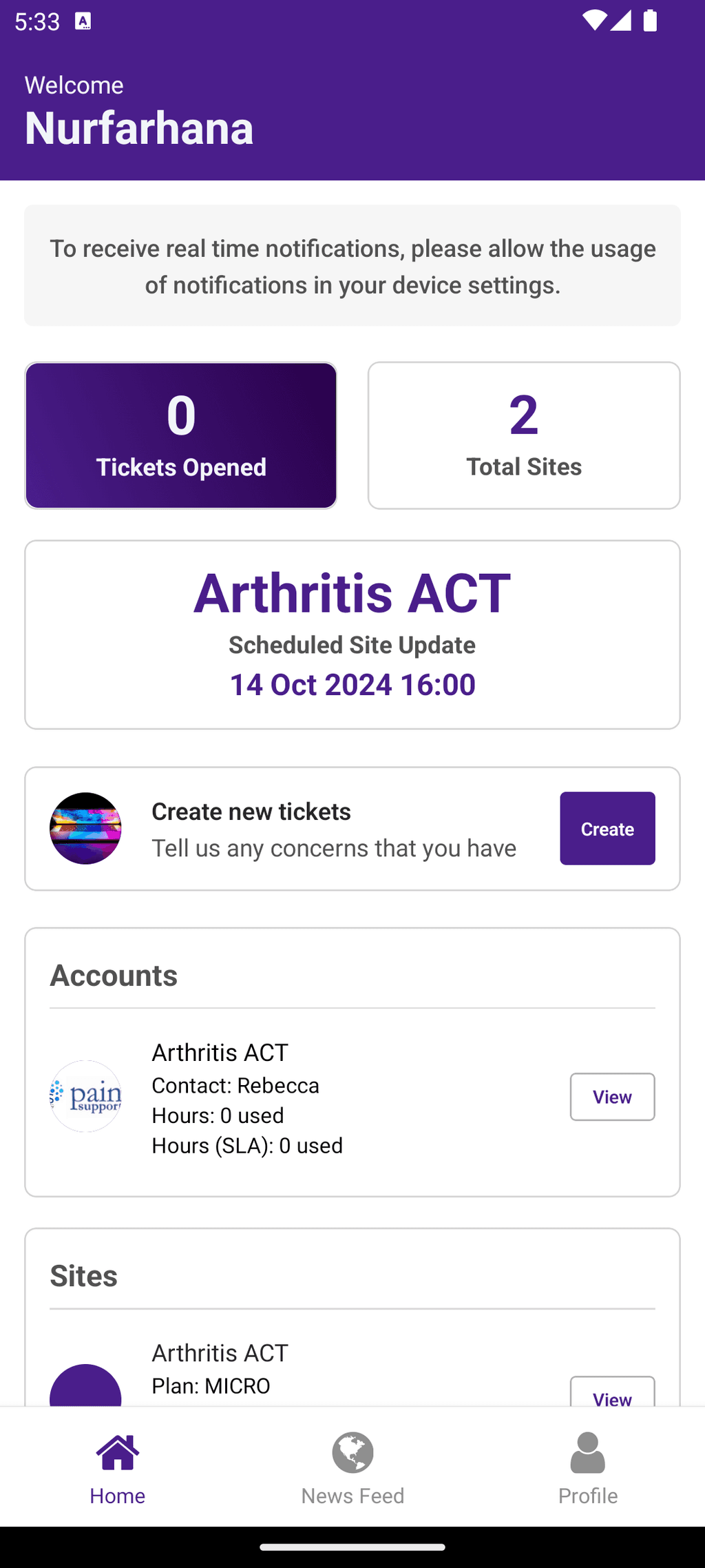Tap the battery status icon
Image resolution: width=705 pixels, height=1568 pixels.
(650, 21)
